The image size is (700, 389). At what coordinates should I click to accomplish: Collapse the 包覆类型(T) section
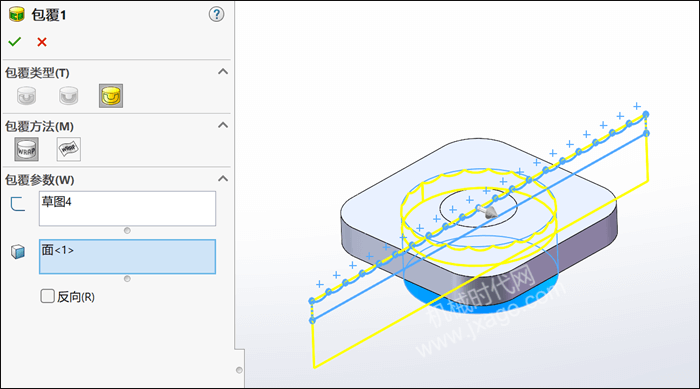coord(223,71)
